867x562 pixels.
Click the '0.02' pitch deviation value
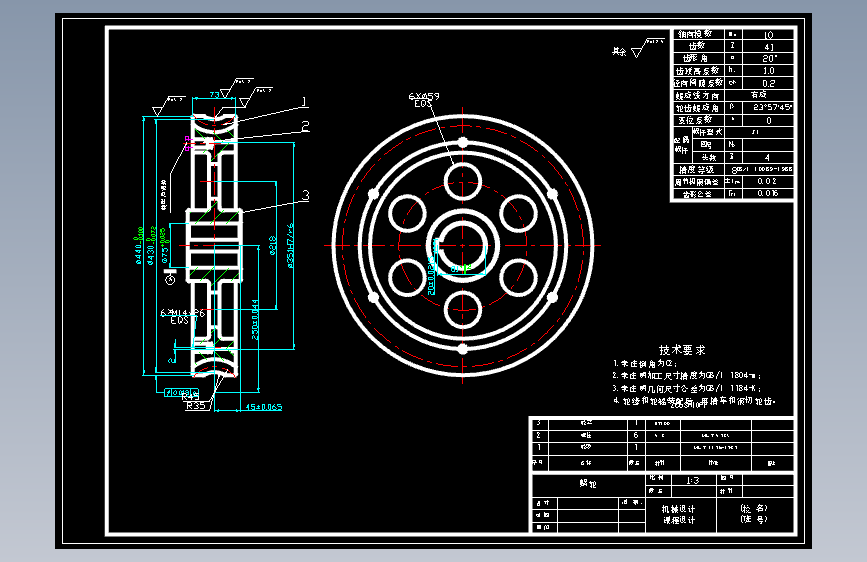pyautogui.click(x=767, y=181)
